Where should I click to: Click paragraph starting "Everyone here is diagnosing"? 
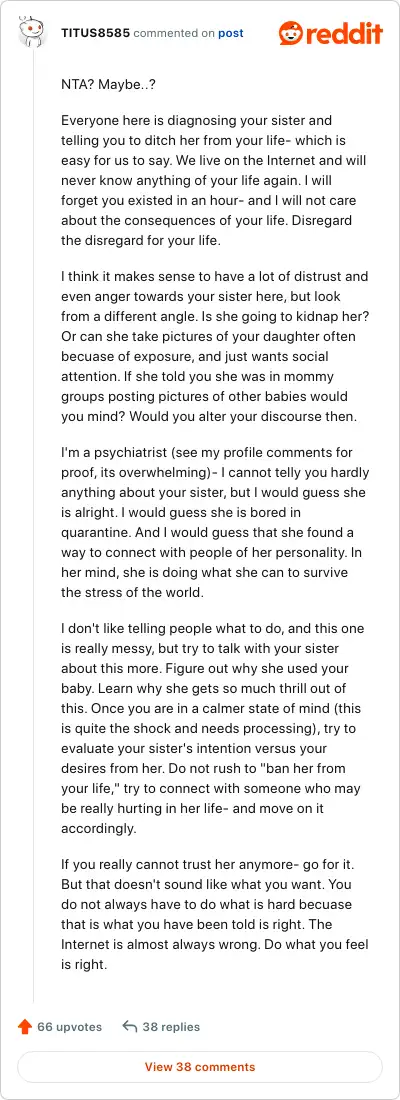[x=214, y=181]
